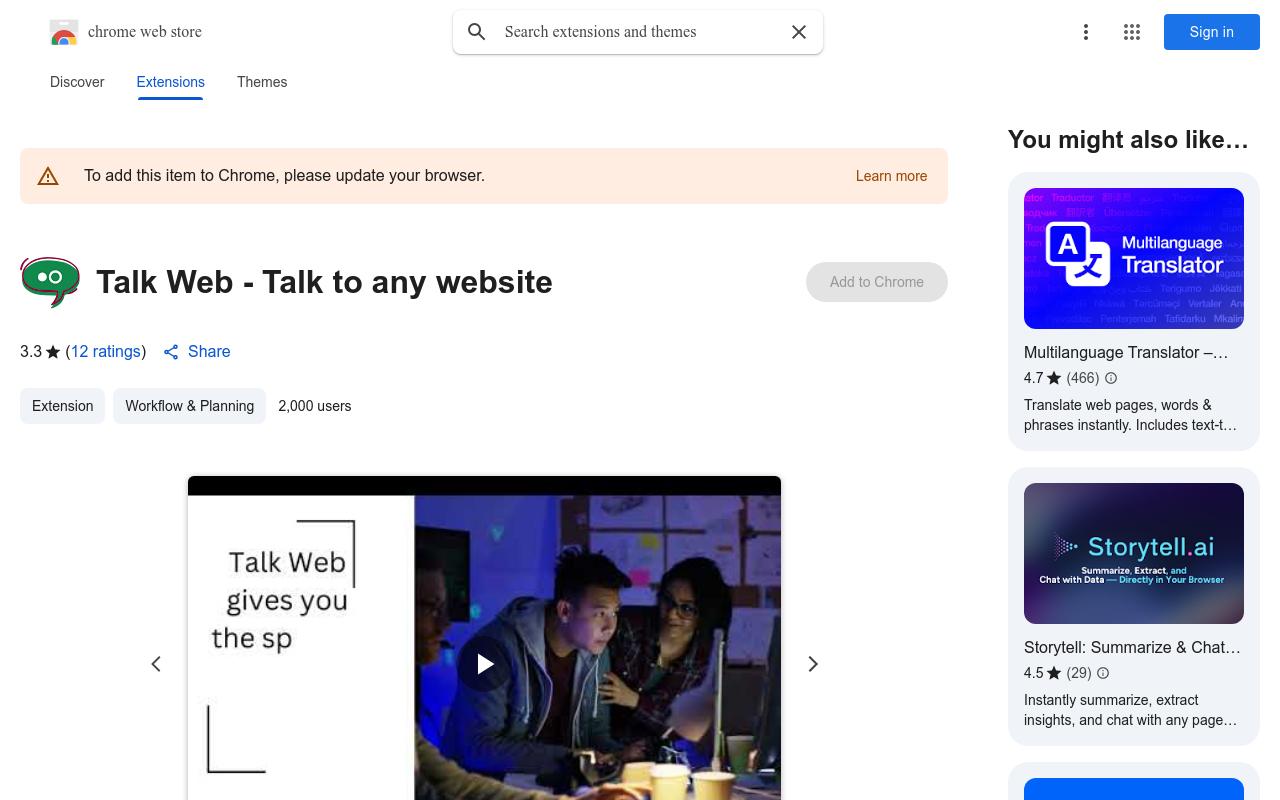Open the Multilanguage Translator thumbnail
Screen dimensions: 1280x800
pyautogui.click(x=1134, y=258)
